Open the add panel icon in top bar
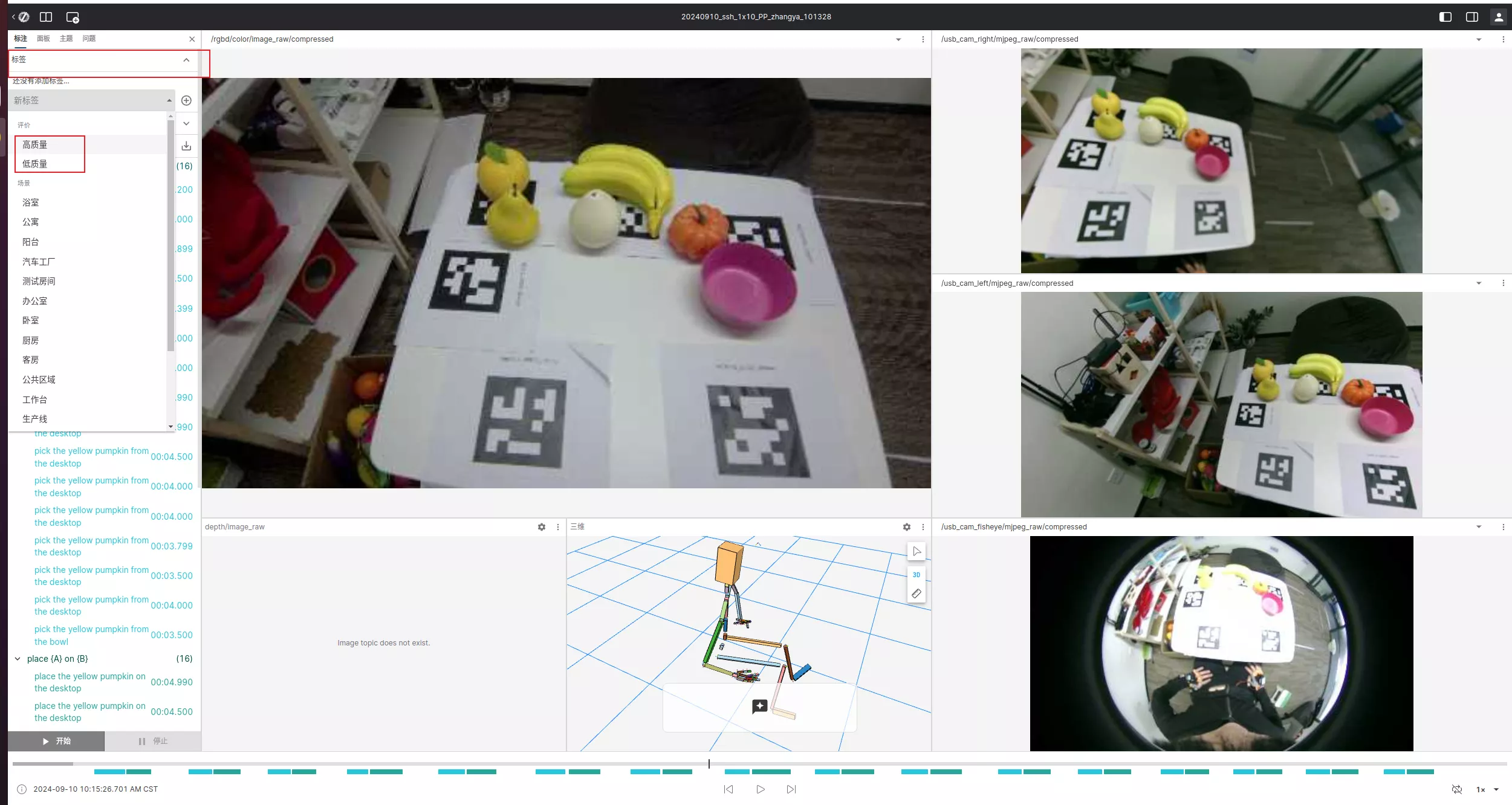Screen dimensions: 1512x805 pos(73,17)
